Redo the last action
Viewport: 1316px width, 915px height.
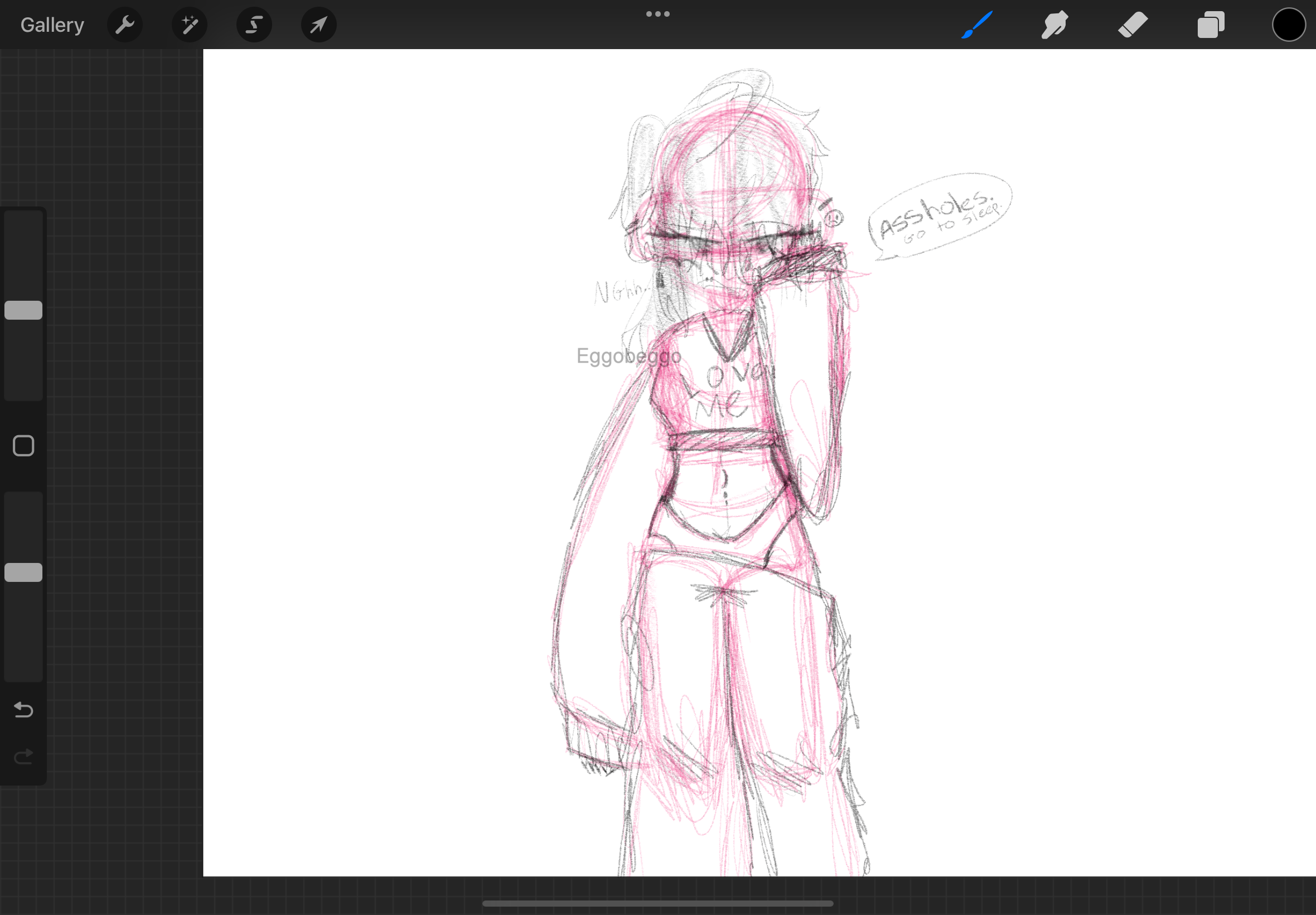click(x=23, y=757)
